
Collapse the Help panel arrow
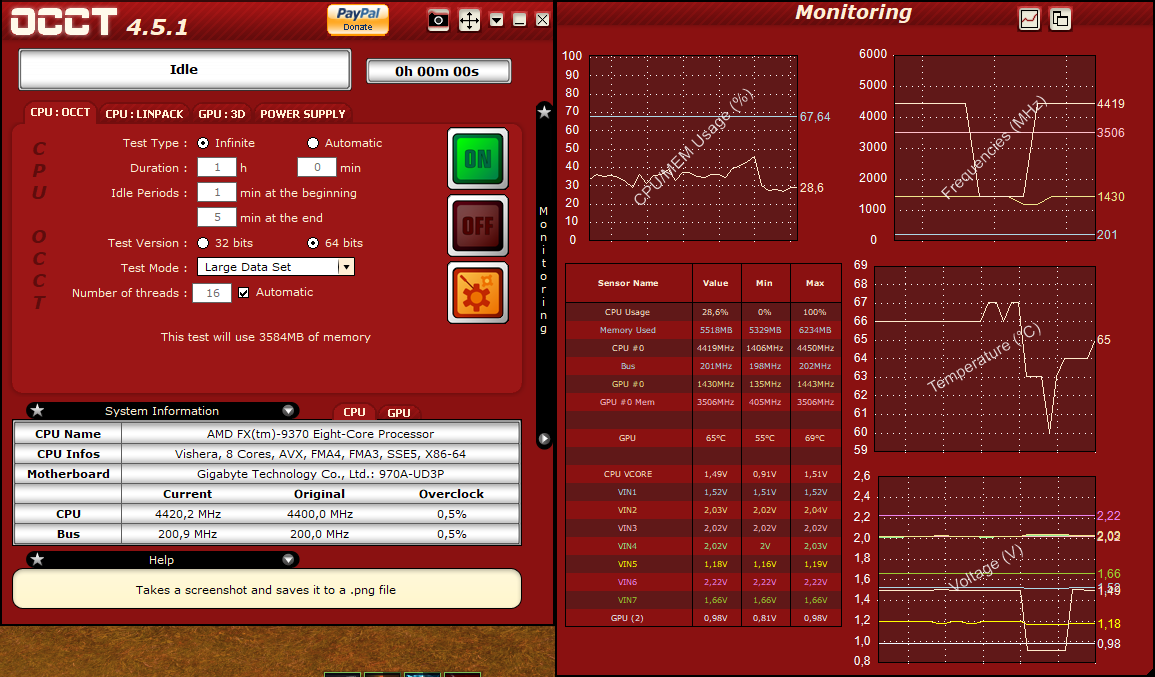coord(288,560)
